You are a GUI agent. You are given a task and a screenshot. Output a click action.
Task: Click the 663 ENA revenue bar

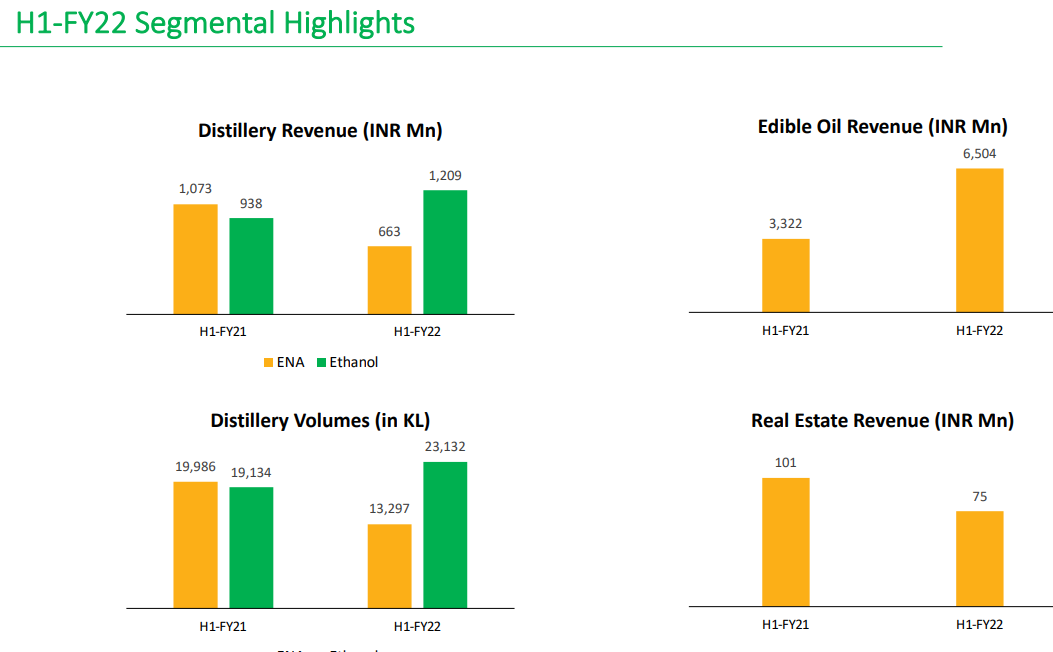[x=389, y=279]
